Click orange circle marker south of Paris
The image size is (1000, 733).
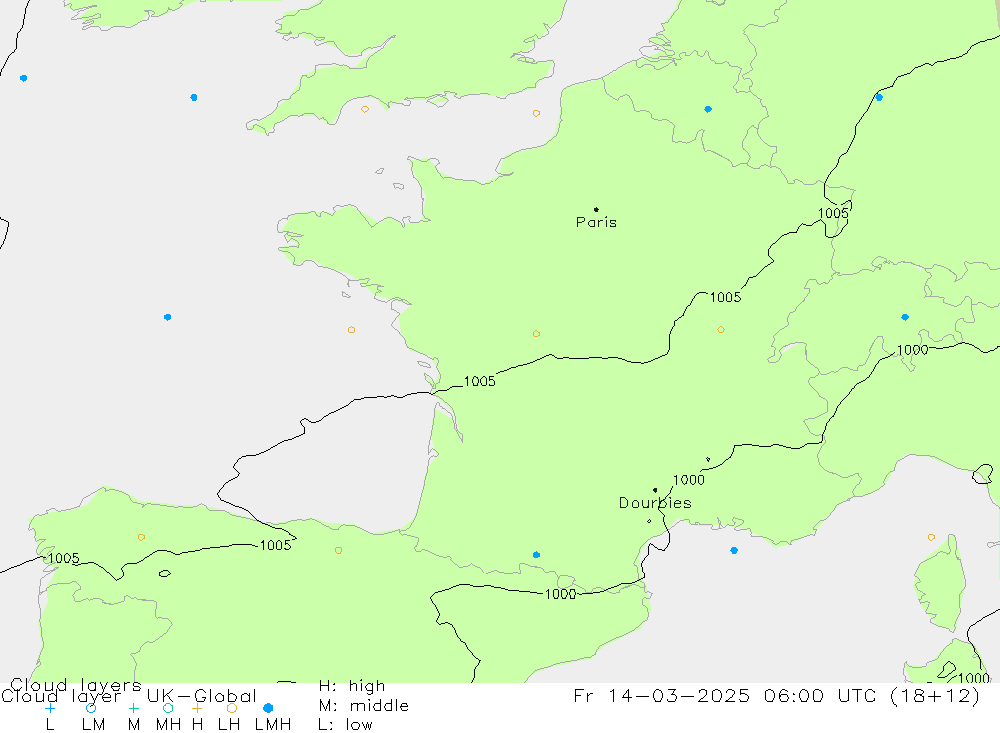[536, 334]
